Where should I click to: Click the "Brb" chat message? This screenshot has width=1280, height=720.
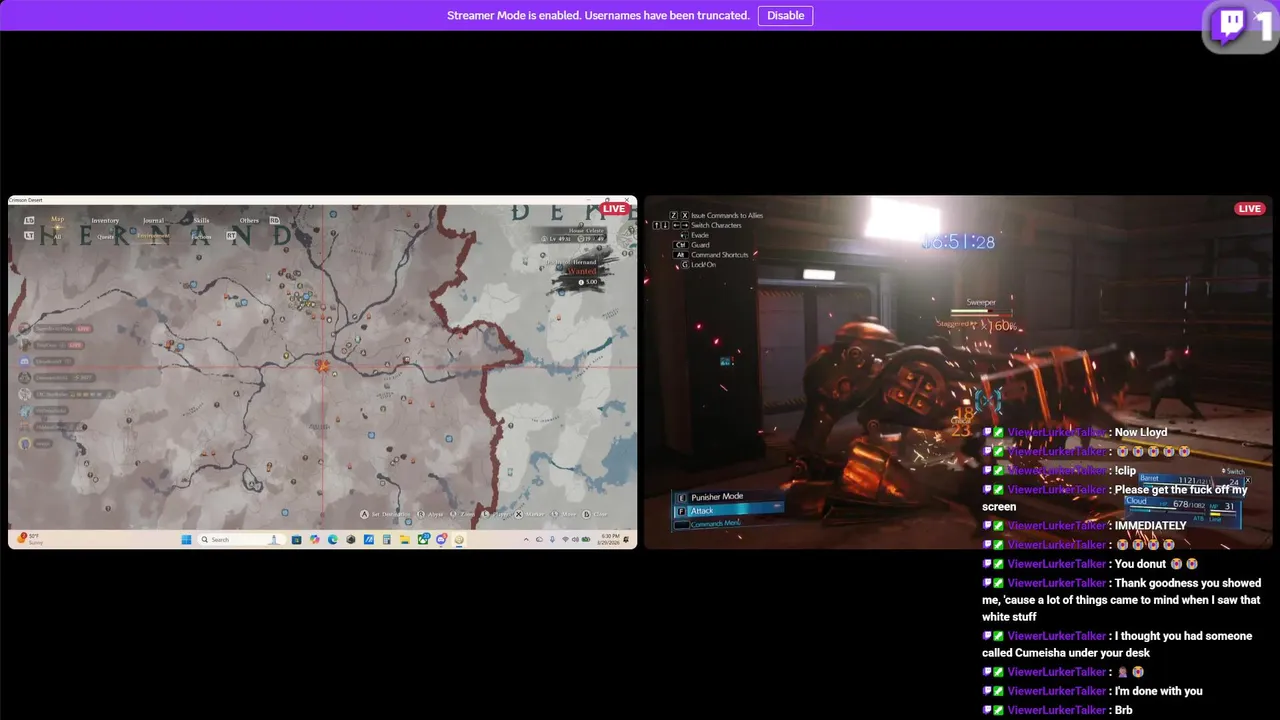1124,710
